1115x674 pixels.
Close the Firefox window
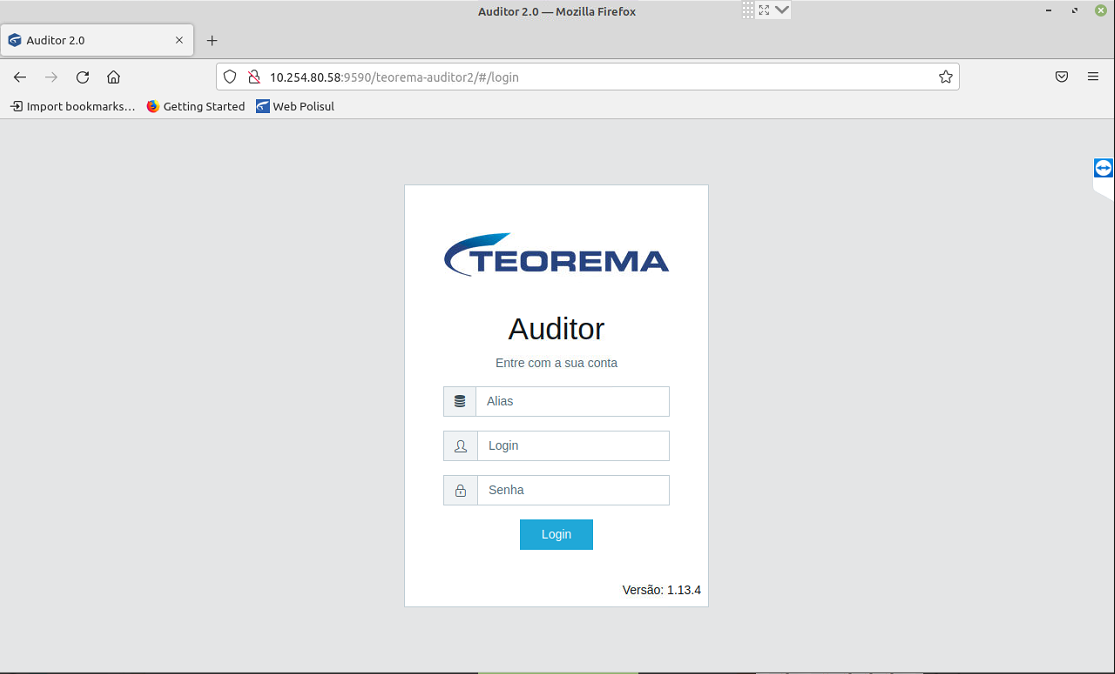pos(1100,11)
